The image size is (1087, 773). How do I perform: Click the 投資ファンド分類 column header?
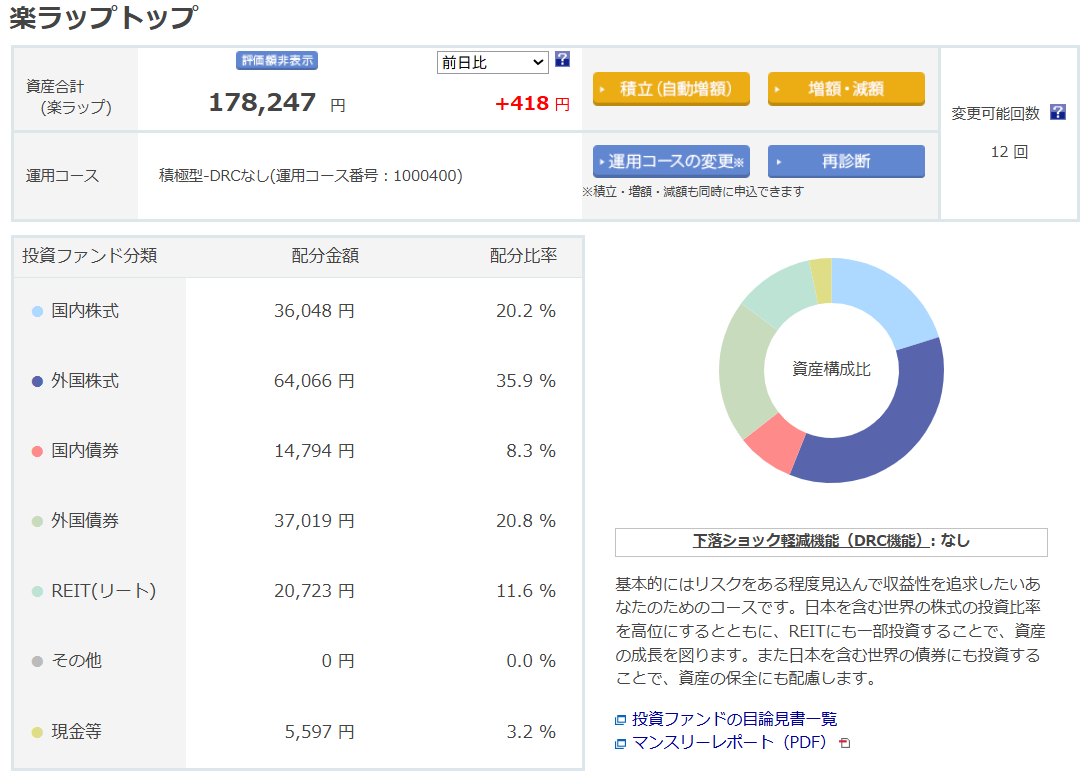pos(89,256)
